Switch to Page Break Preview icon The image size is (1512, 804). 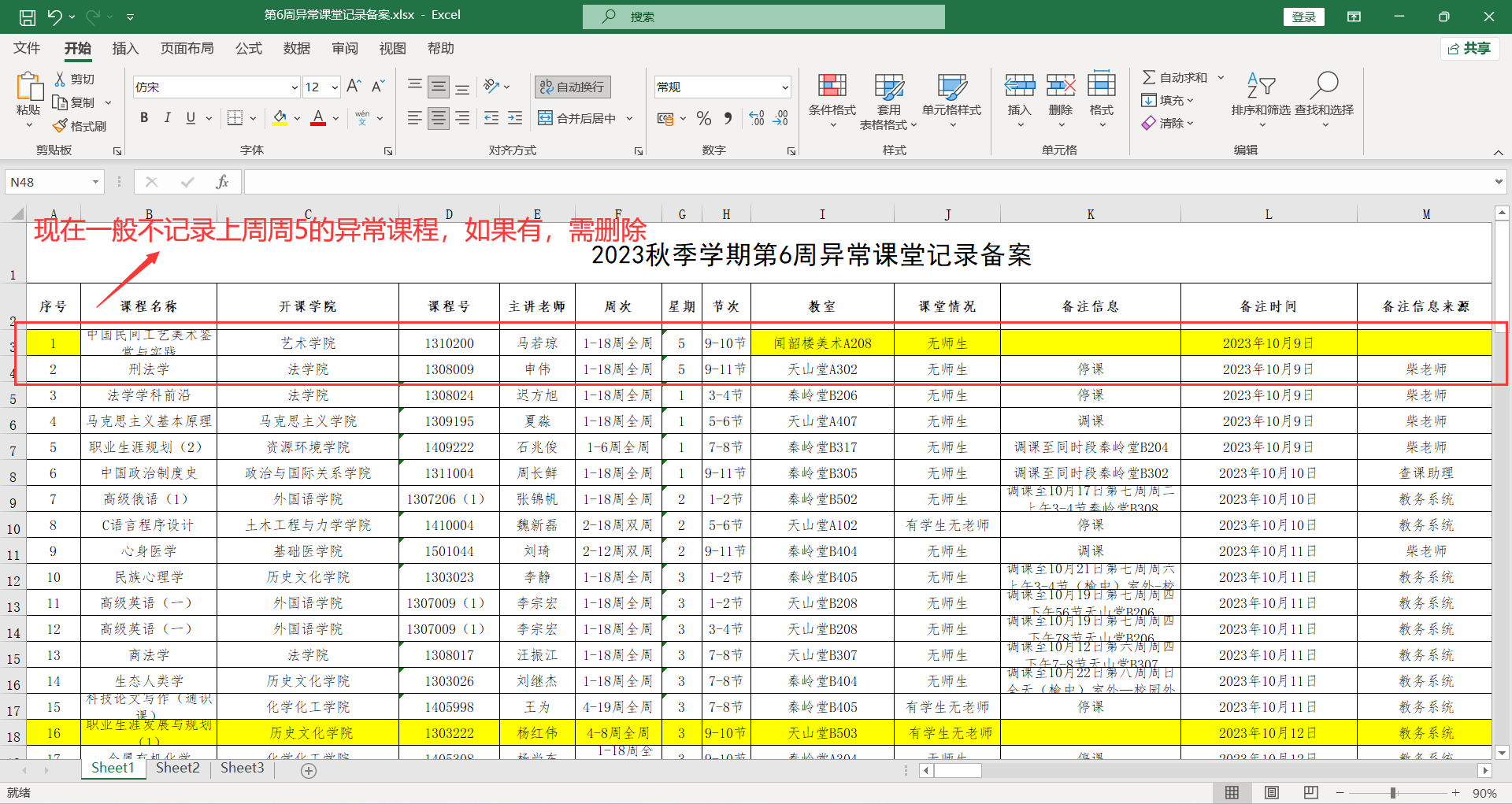pos(1311,792)
